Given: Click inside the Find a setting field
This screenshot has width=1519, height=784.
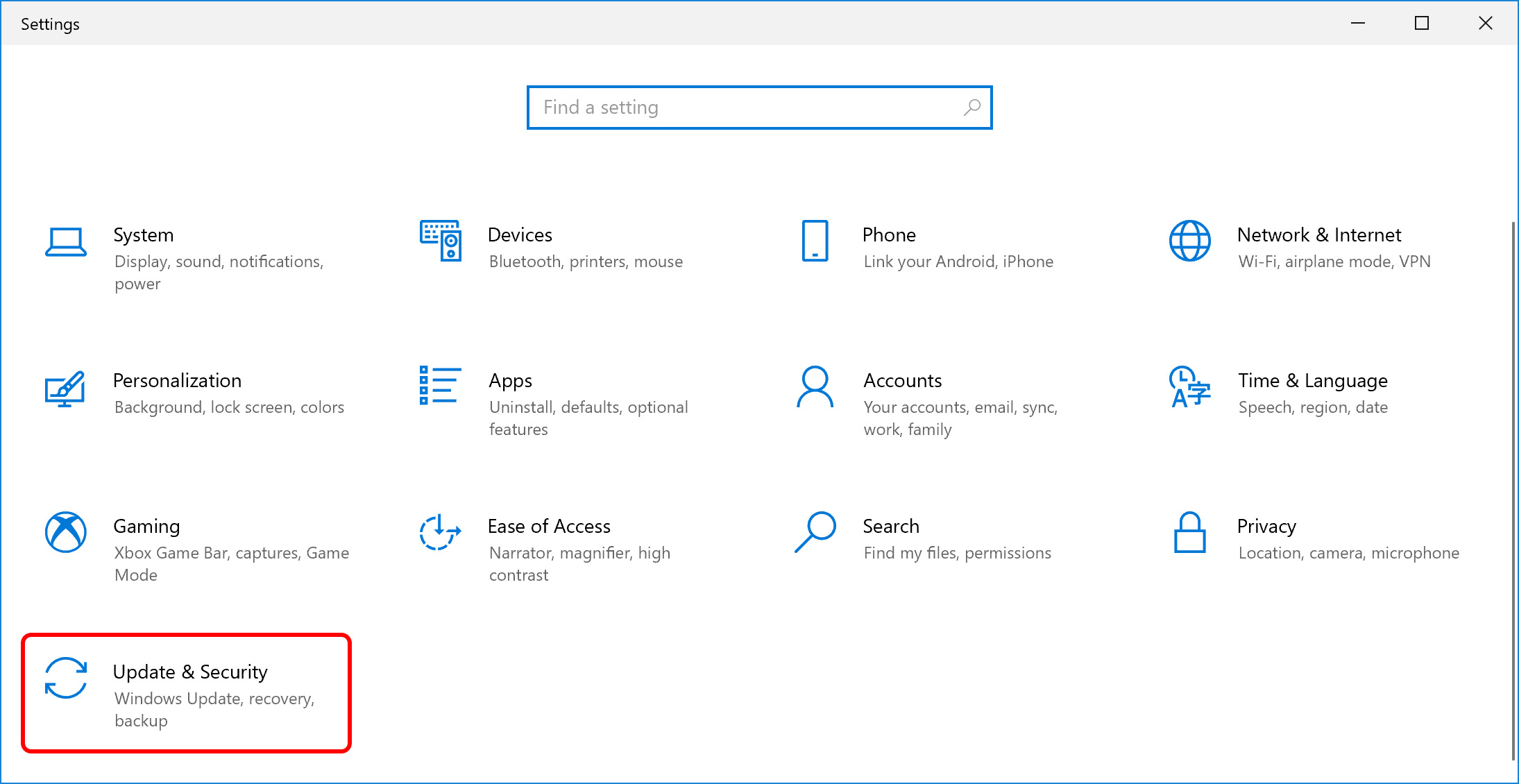Looking at the screenshot, I should pyautogui.click(x=760, y=108).
